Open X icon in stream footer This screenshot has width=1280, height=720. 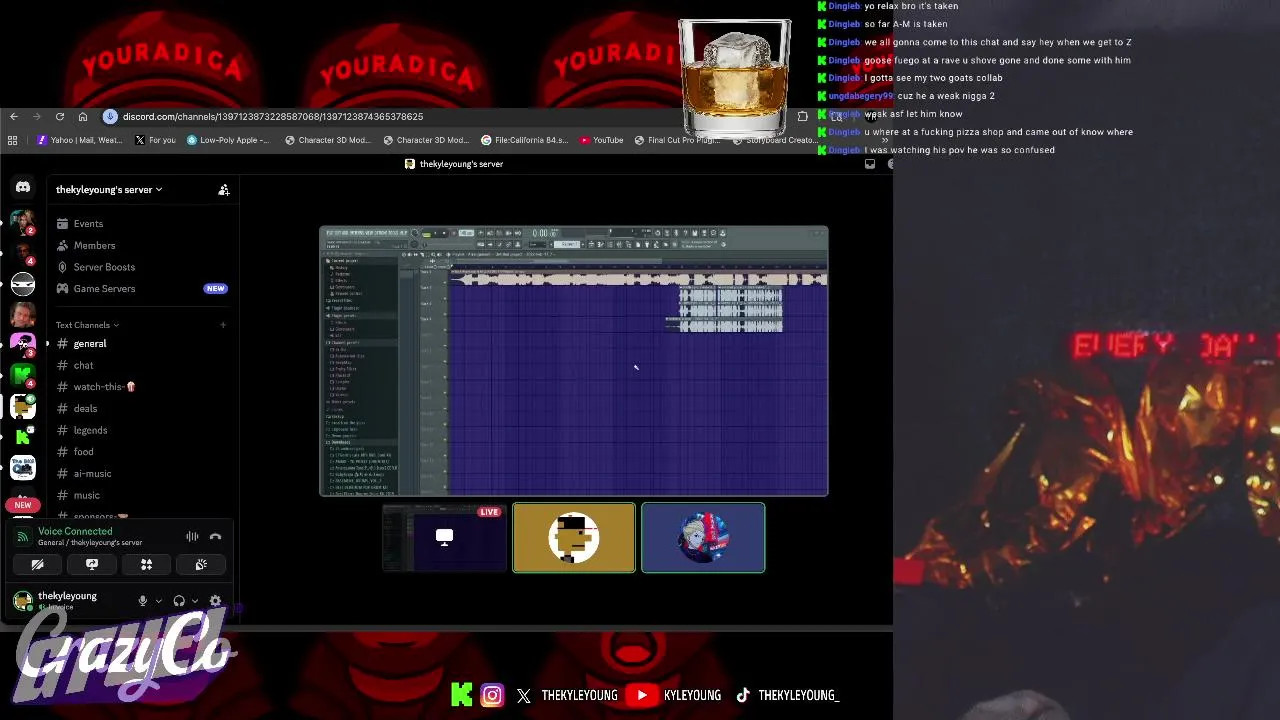[x=524, y=696]
